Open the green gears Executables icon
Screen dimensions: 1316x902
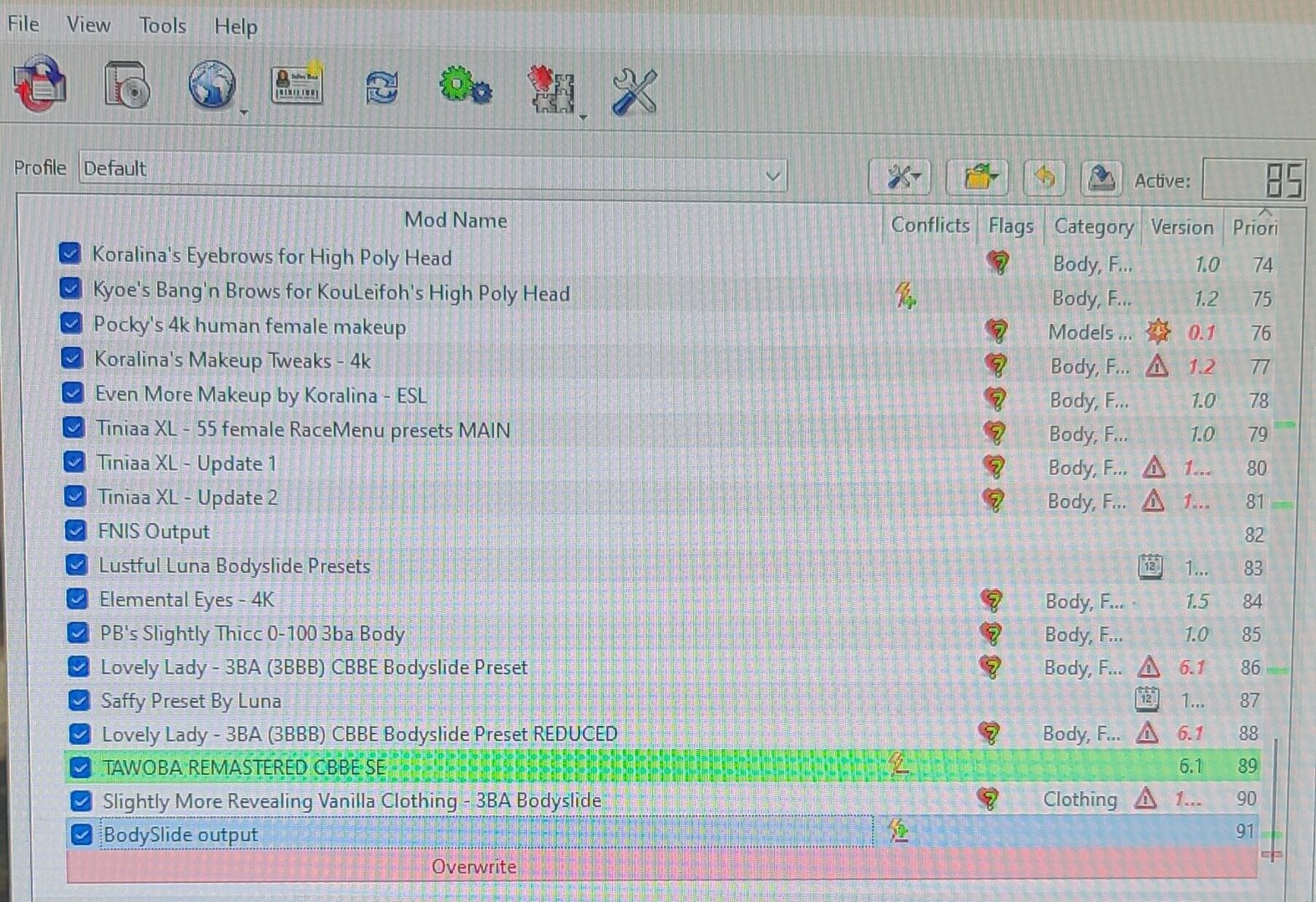[465, 86]
